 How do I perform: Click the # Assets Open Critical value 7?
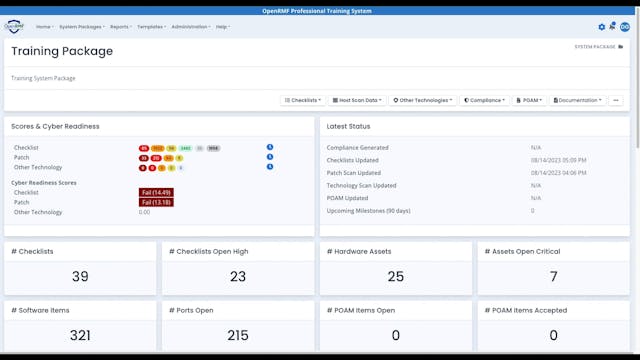tap(553, 276)
